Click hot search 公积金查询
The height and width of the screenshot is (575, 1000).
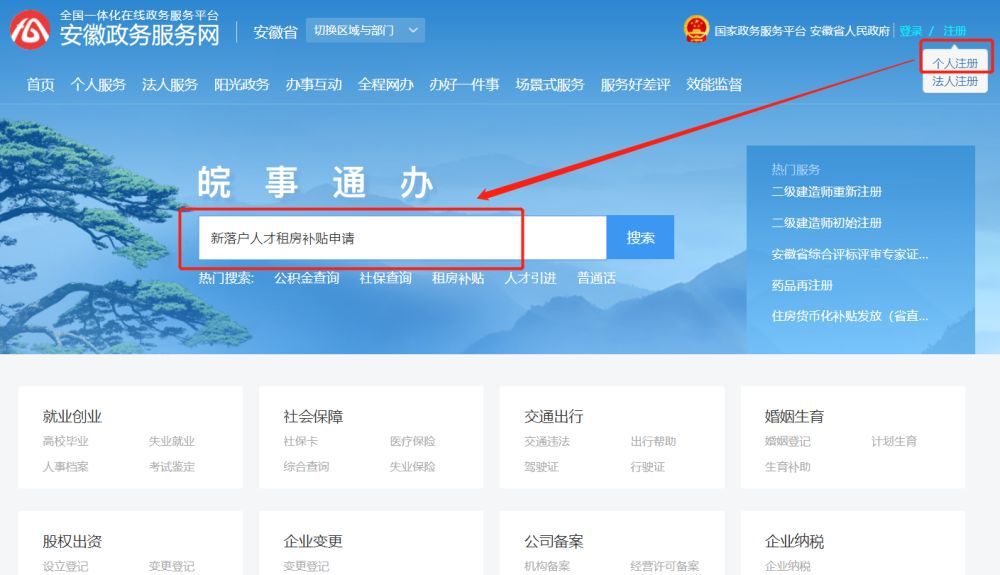(x=307, y=278)
